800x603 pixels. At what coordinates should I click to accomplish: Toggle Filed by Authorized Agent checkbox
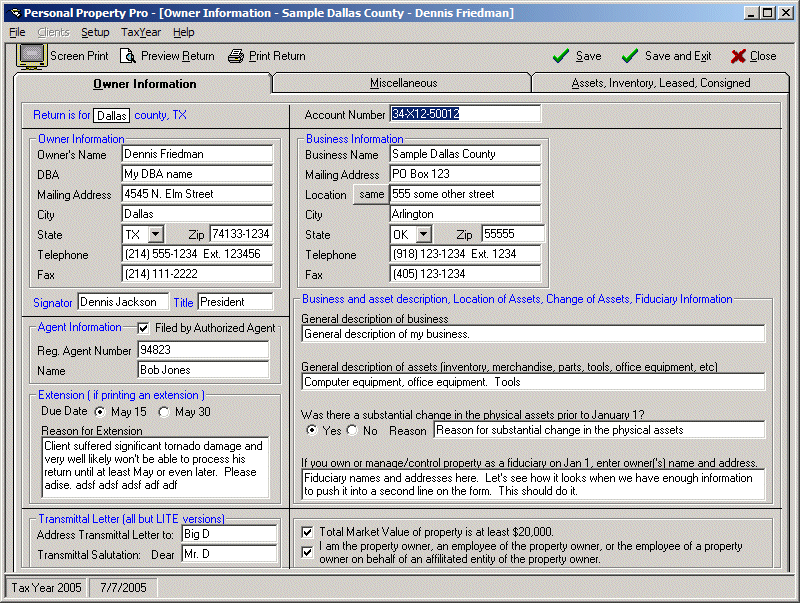(143, 328)
